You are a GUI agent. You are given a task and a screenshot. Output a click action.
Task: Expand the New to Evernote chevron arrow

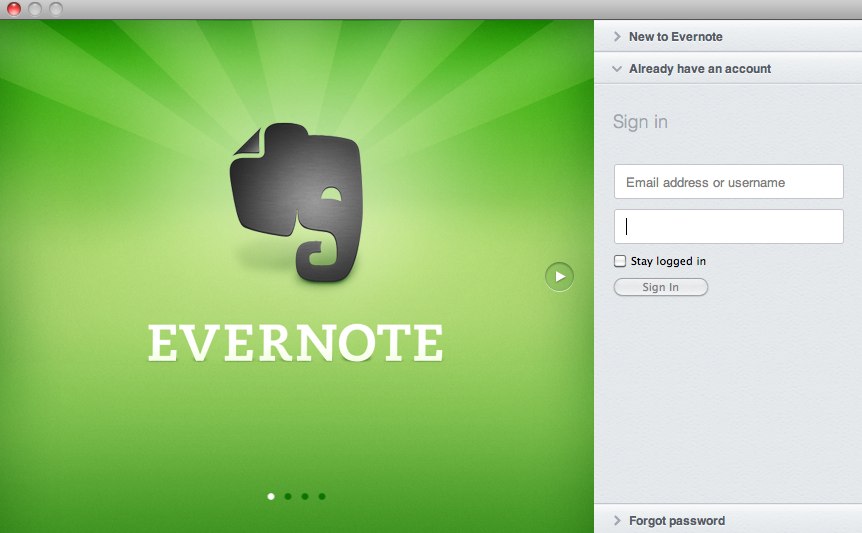point(617,37)
